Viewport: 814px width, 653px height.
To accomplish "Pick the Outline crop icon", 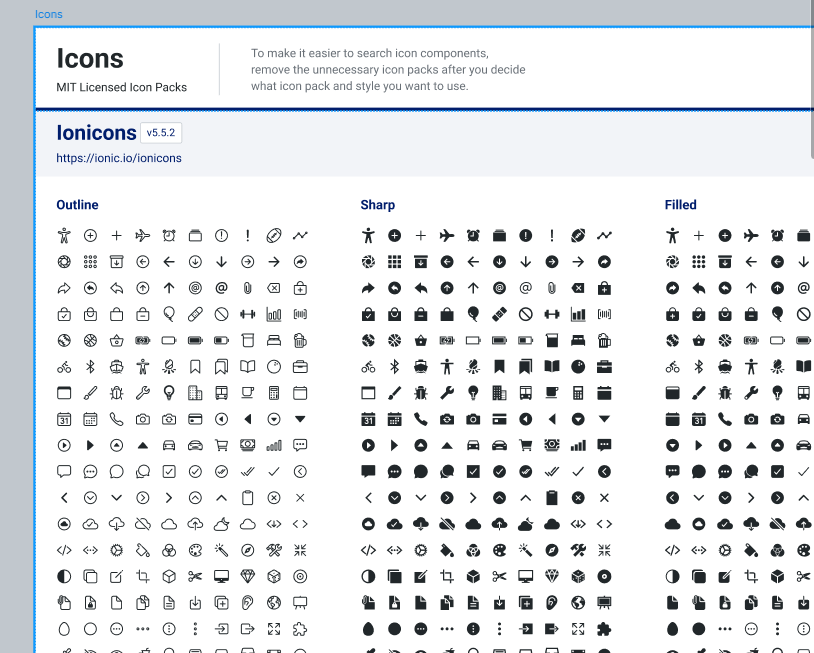I will pyautogui.click(x=142, y=577).
